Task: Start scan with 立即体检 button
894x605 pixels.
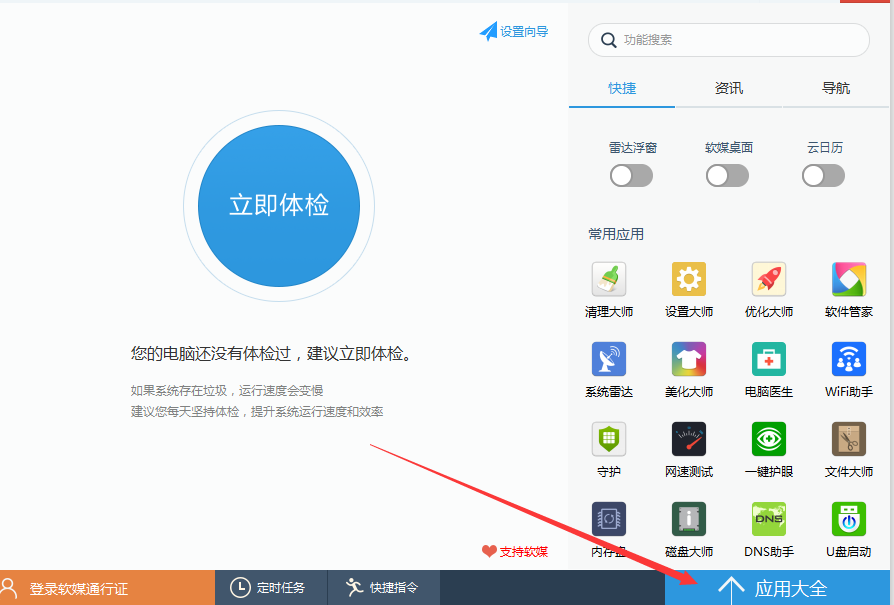Action: tap(279, 206)
